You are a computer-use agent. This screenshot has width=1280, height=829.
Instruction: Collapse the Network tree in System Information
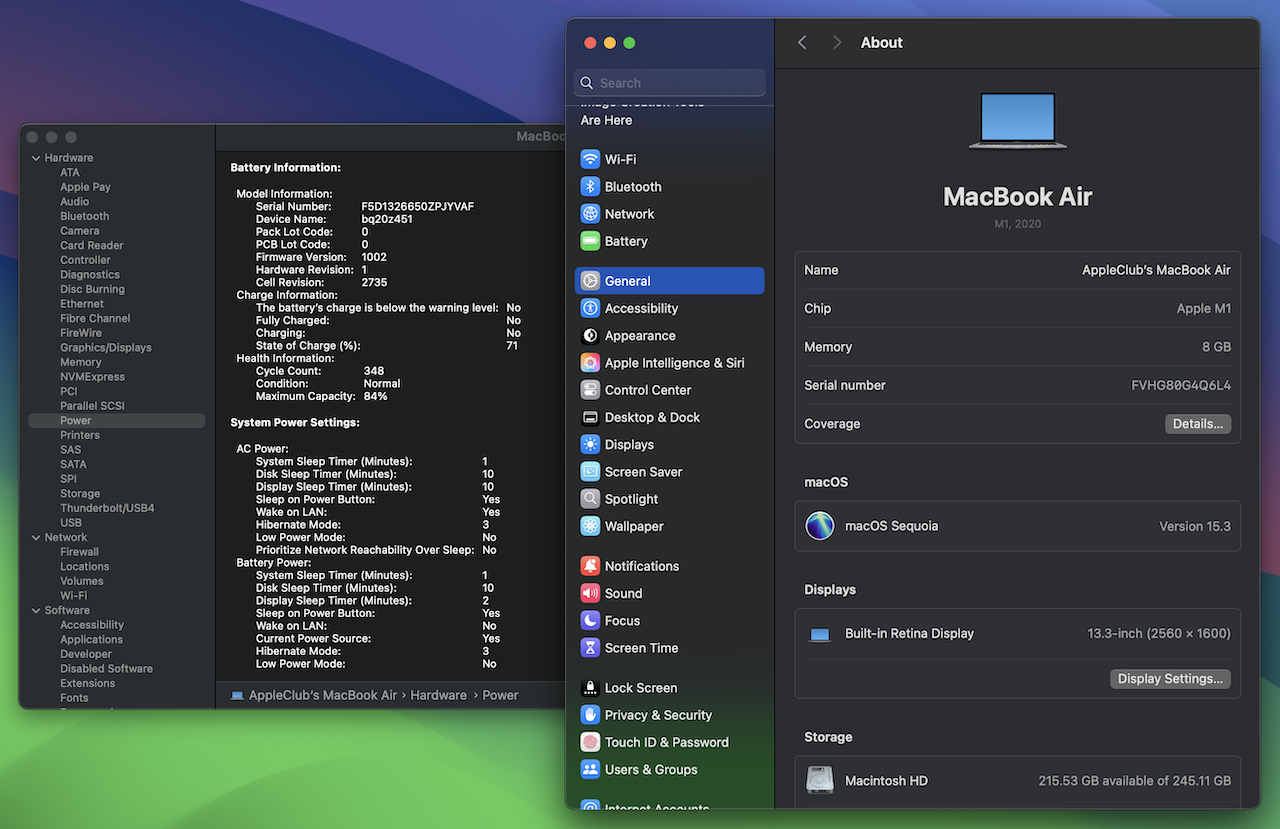[x=36, y=538]
